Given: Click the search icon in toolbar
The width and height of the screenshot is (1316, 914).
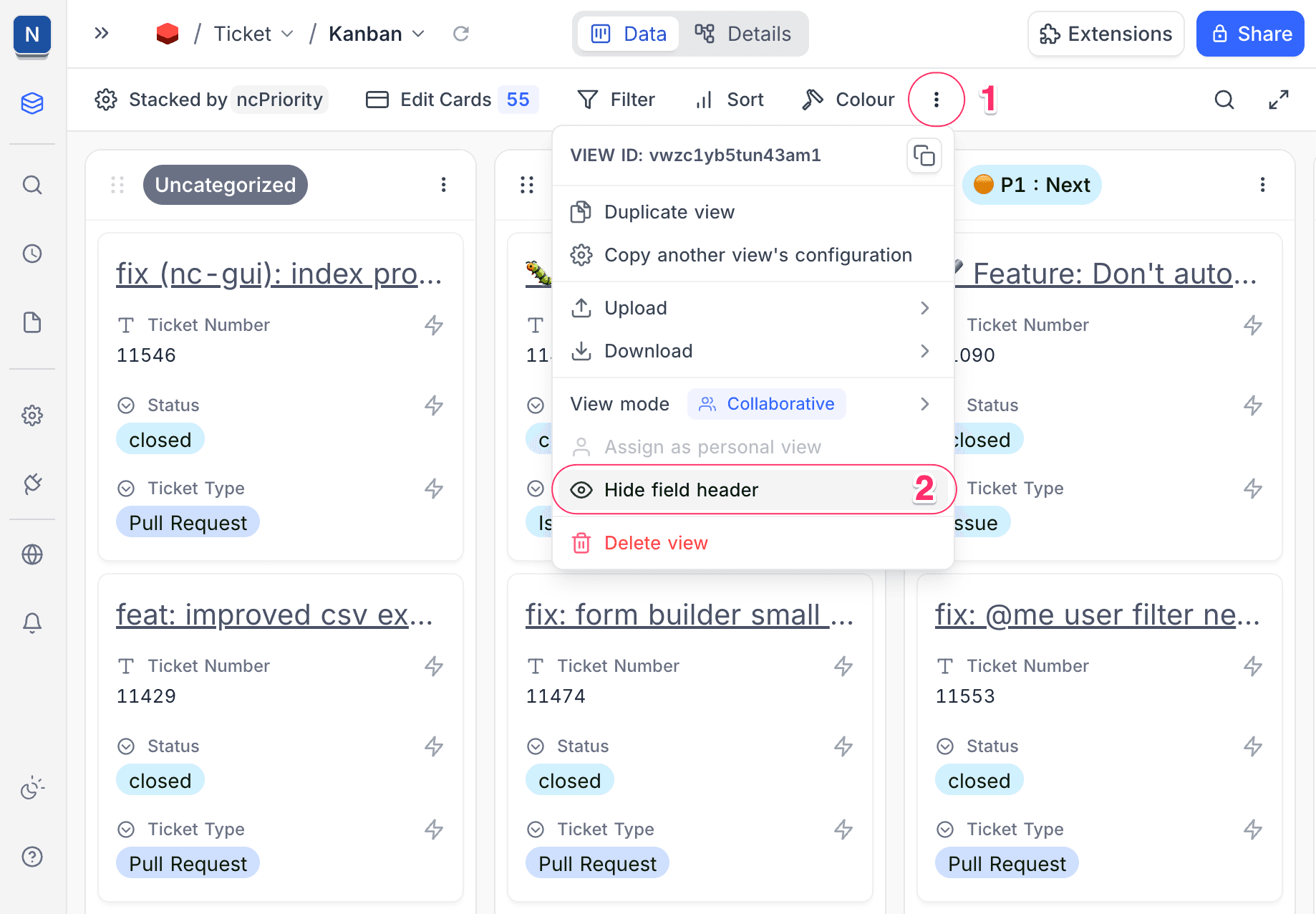Looking at the screenshot, I should (x=1224, y=100).
